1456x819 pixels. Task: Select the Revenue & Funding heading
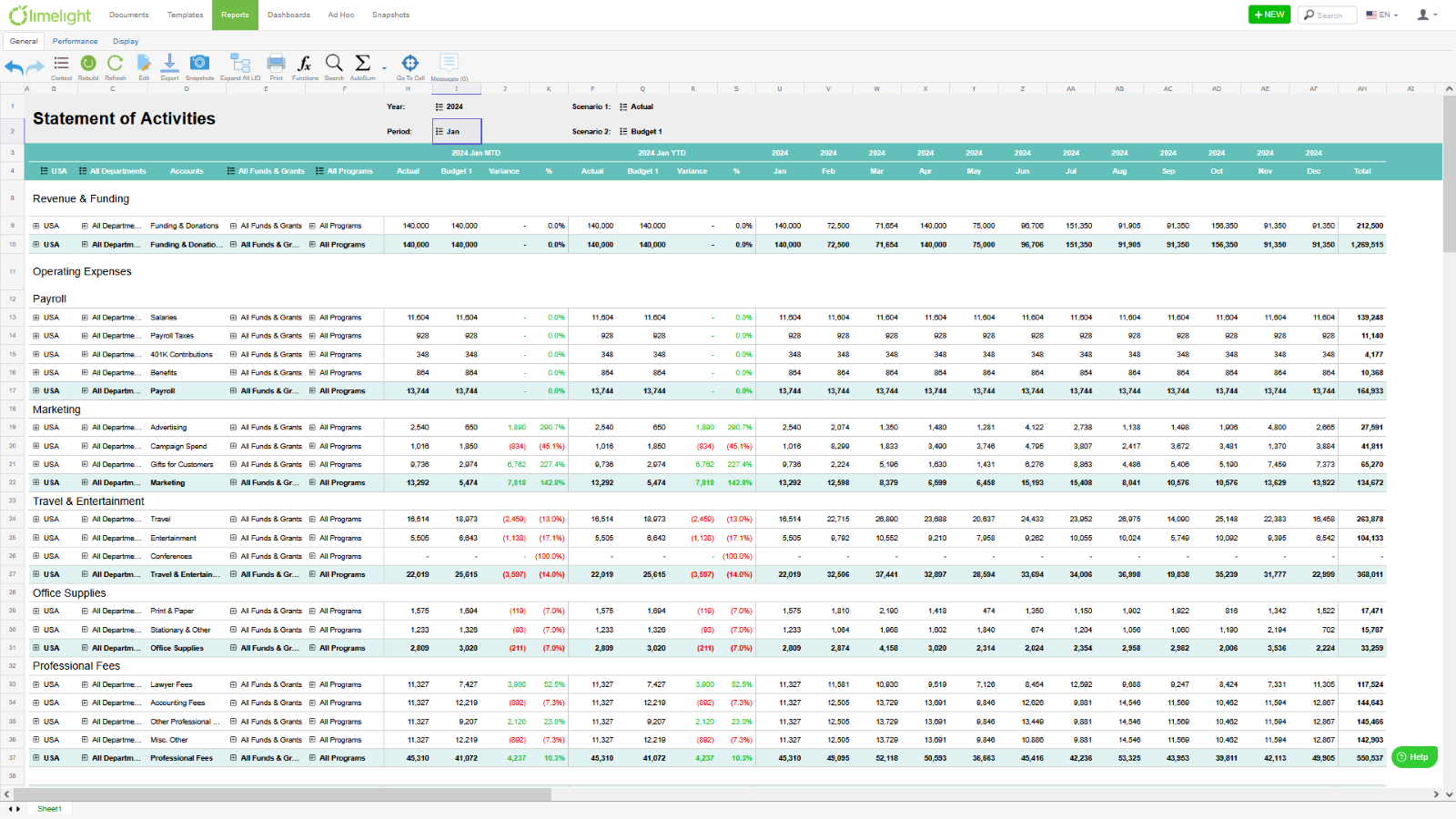tap(81, 198)
